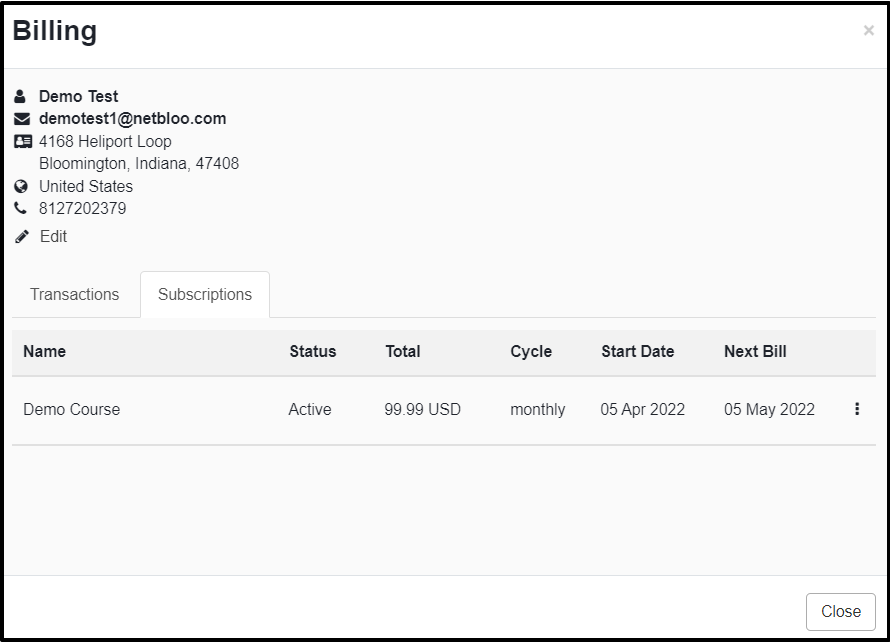Click the Next Bill column header
This screenshot has height=642, width=890.
(755, 351)
